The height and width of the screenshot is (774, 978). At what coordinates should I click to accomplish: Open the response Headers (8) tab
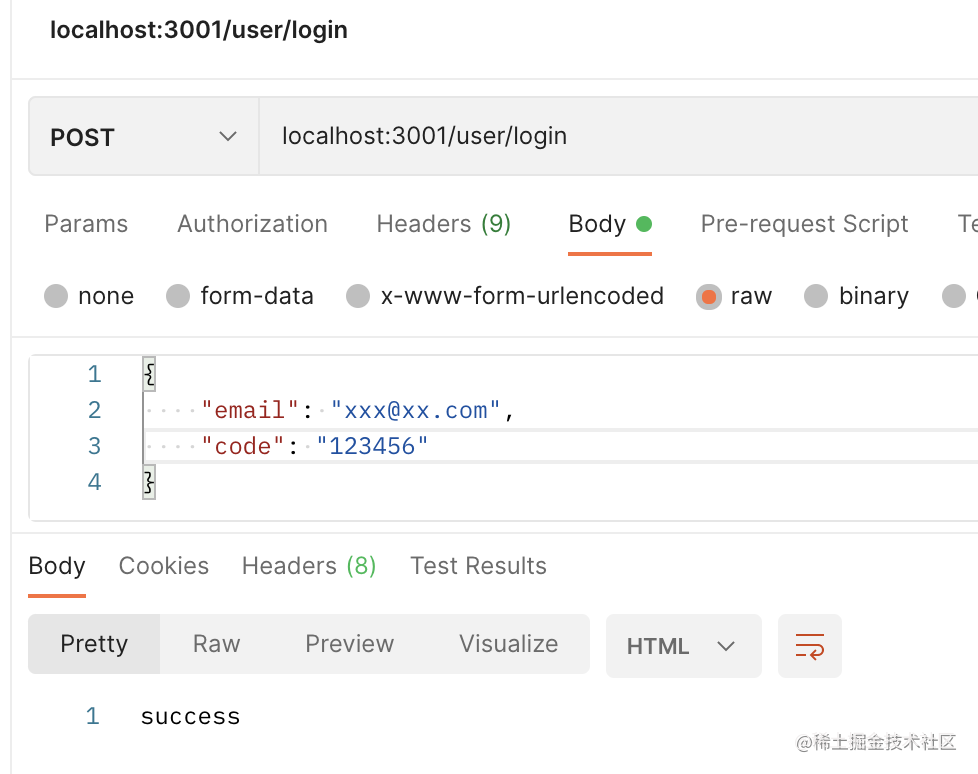tap(308, 566)
